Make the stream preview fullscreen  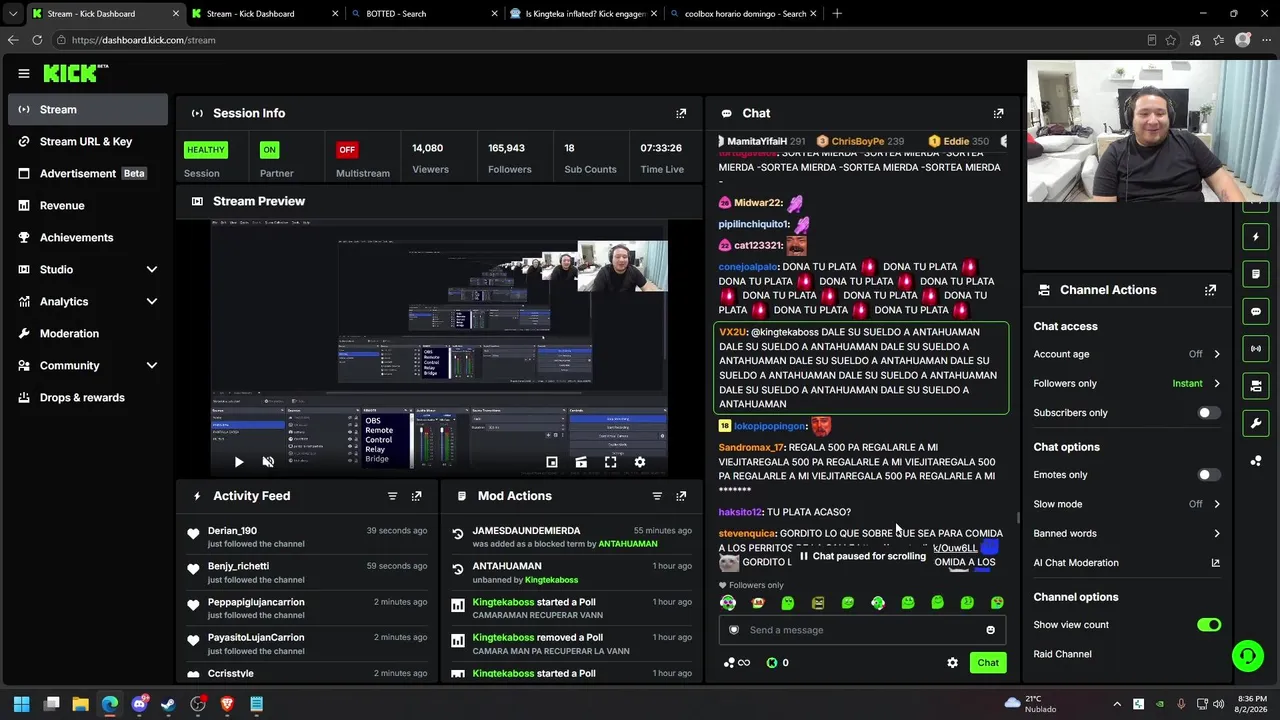coord(610,462)
